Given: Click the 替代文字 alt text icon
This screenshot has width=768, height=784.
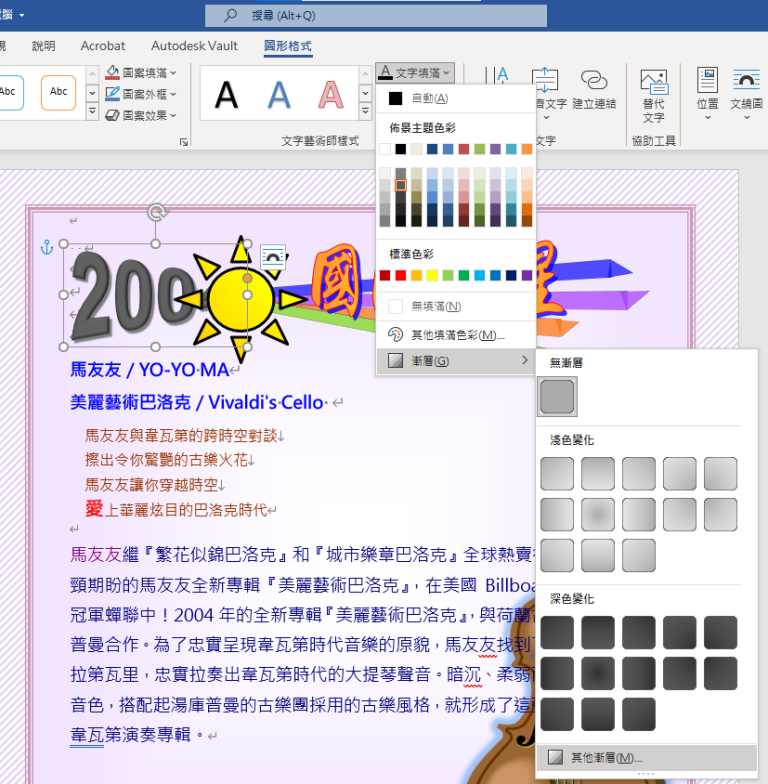Looking at the screenshot, I should click(654, 82).
